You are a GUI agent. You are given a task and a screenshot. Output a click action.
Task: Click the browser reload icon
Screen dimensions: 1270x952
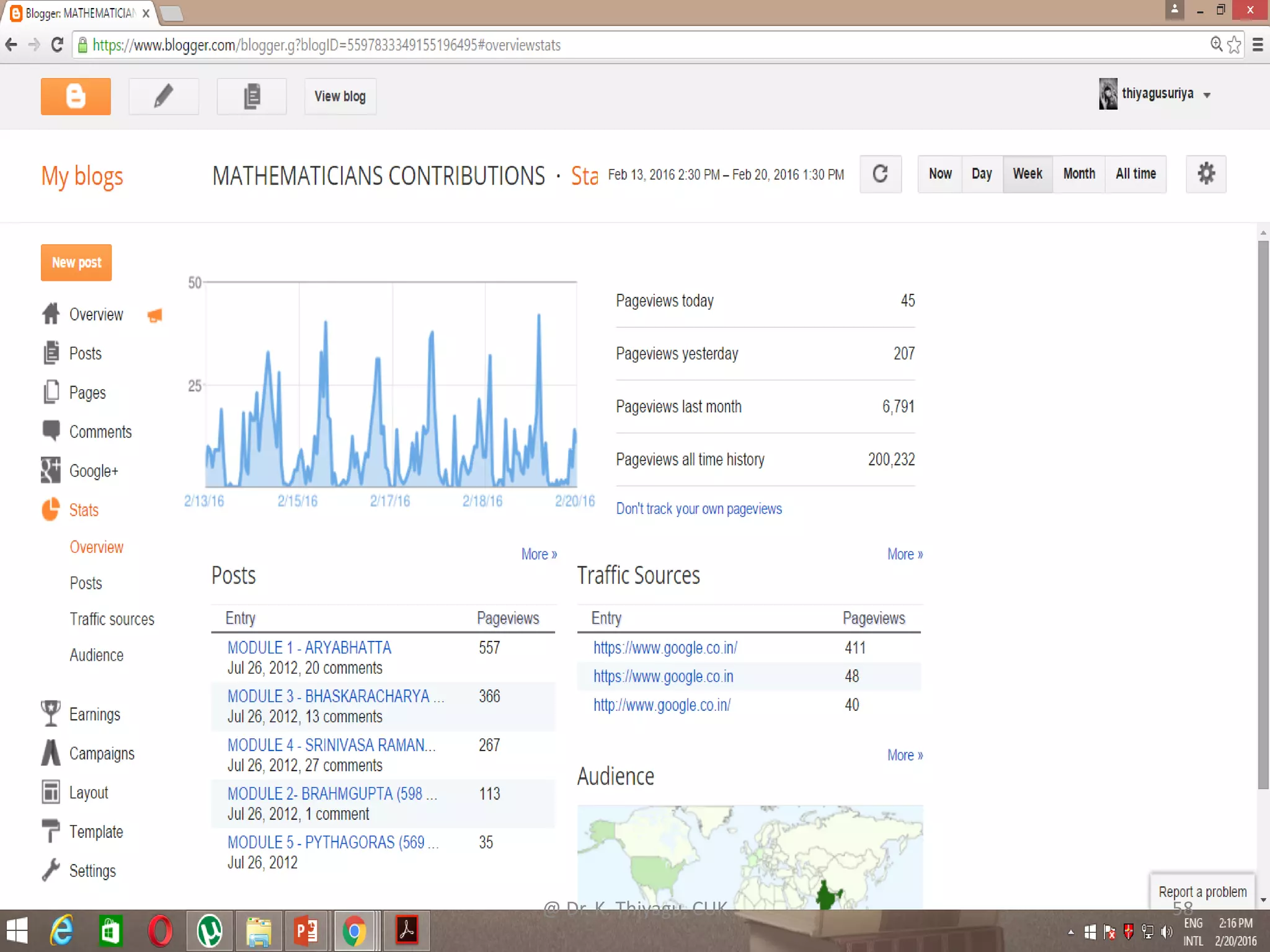(x=57, y=45)
